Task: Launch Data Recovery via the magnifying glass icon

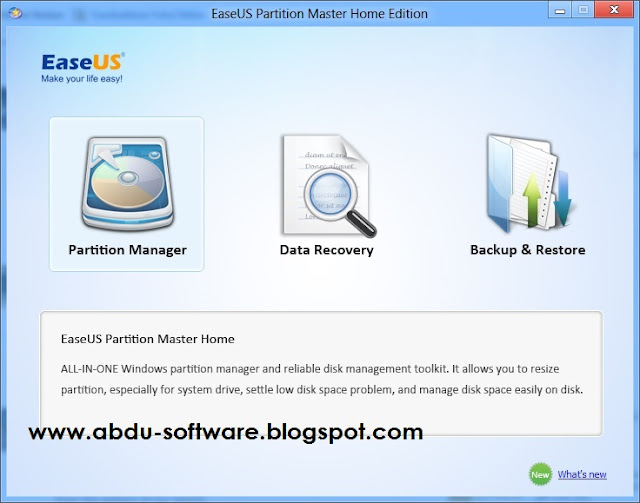Action: (x=329, y=186)
